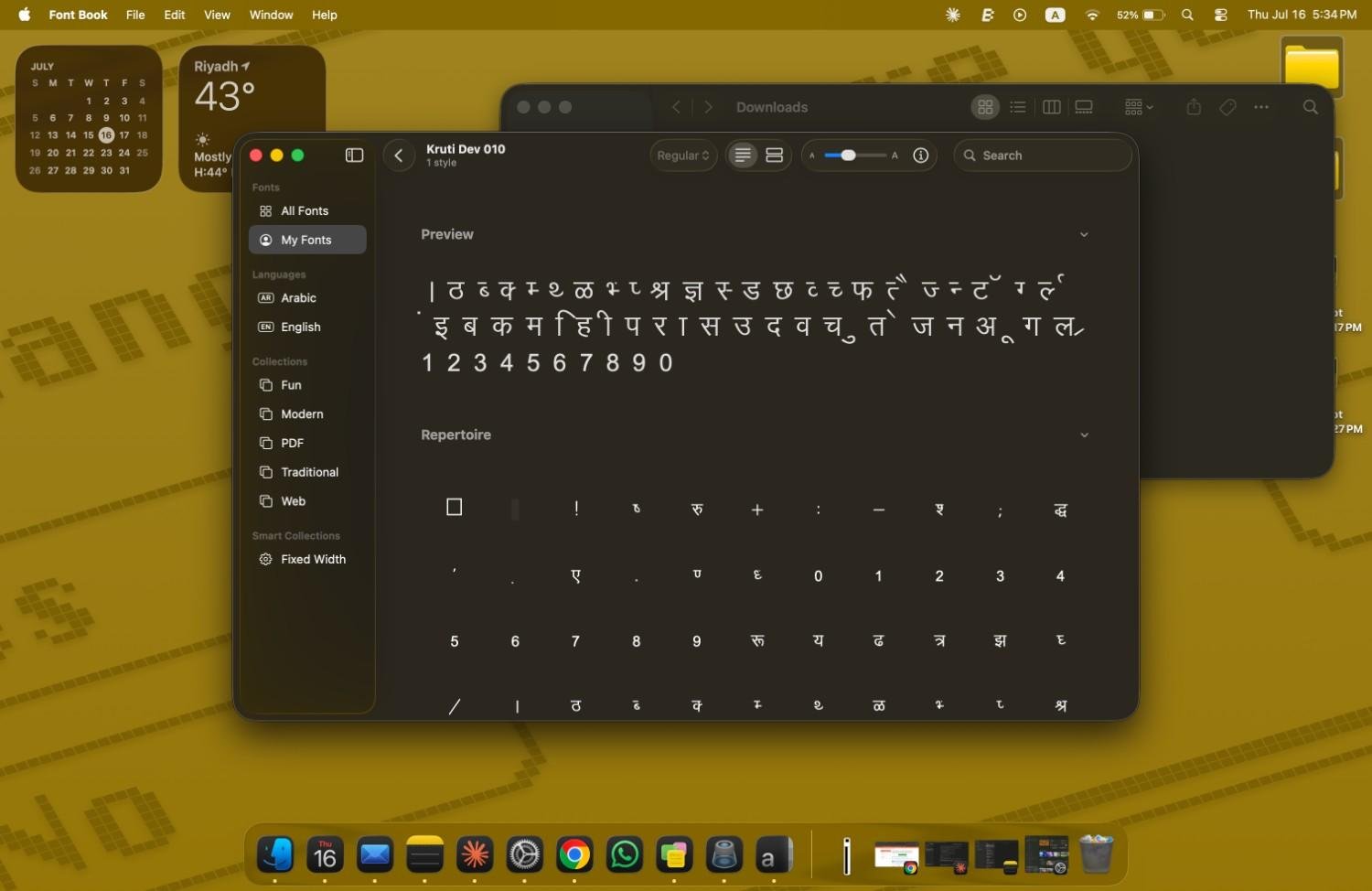Switch Finder window to list view
The height and width of the screenshot is (891, 1372).
coord(1018,107)
